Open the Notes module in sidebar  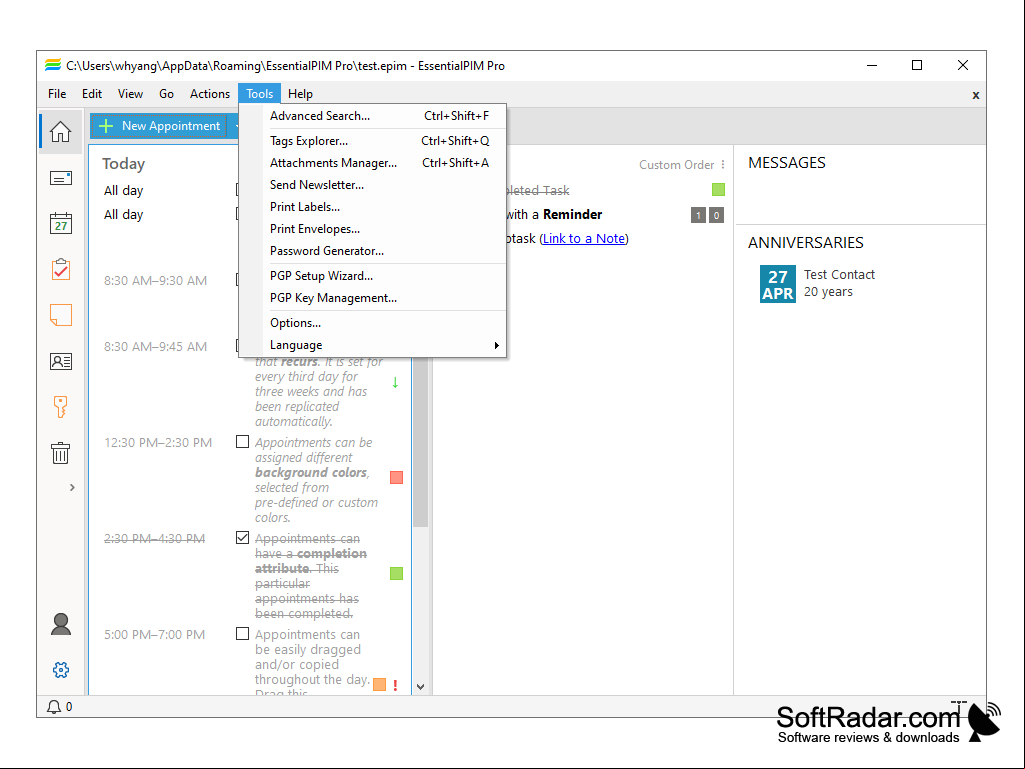click(60, 315)
